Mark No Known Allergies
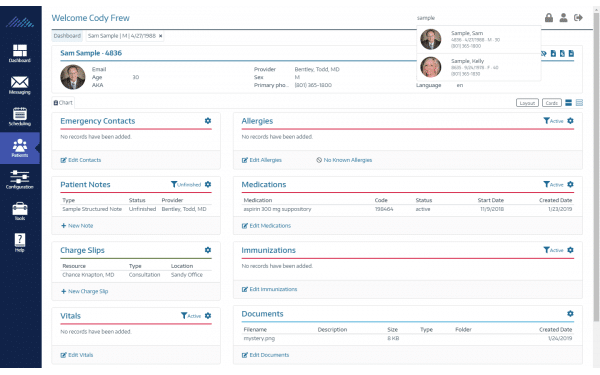The image size is (600, 375). (344, 160)
